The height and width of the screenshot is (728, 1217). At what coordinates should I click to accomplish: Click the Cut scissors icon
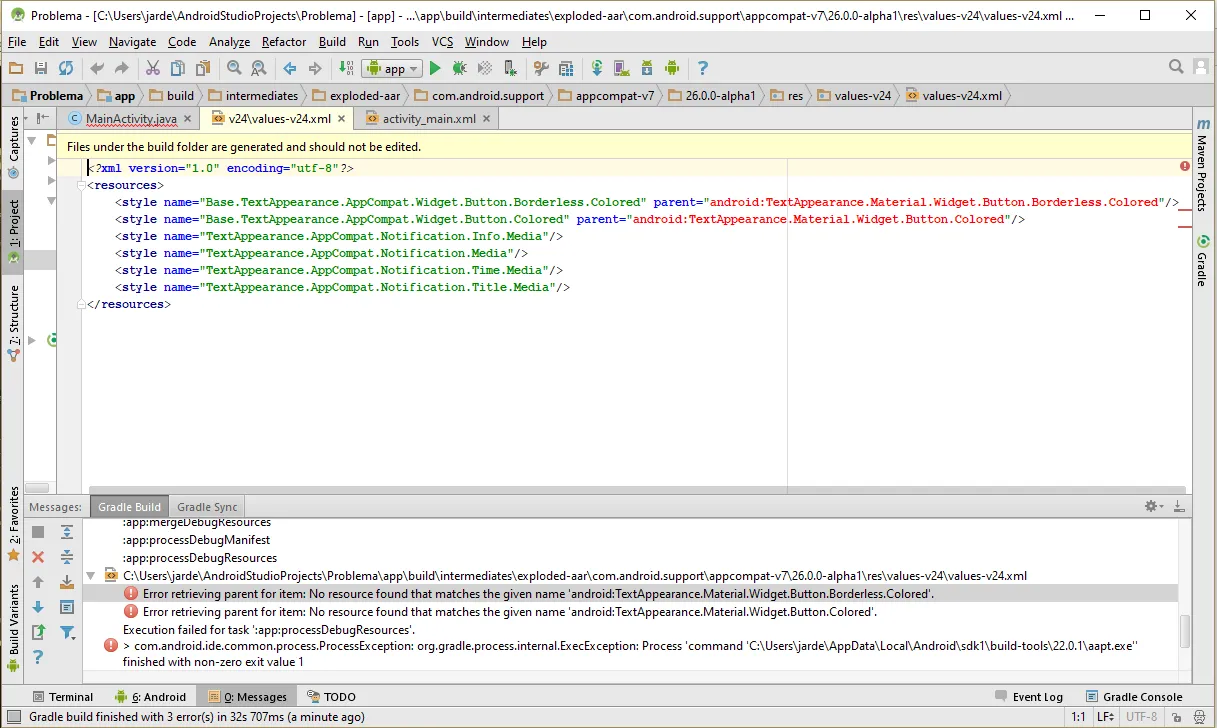point(152,68)
